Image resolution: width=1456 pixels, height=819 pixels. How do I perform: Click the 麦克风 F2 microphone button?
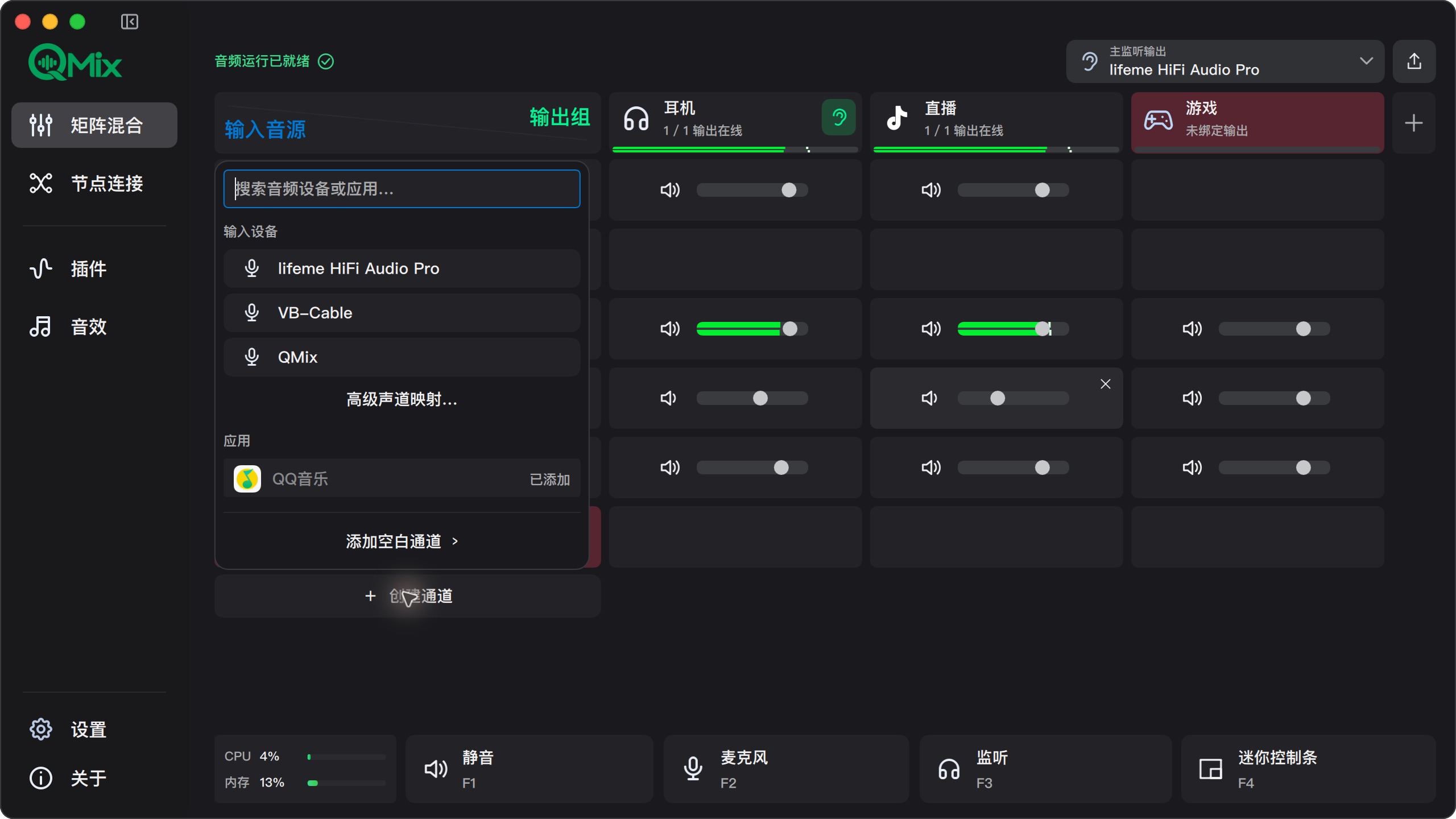tap(786, 769)
